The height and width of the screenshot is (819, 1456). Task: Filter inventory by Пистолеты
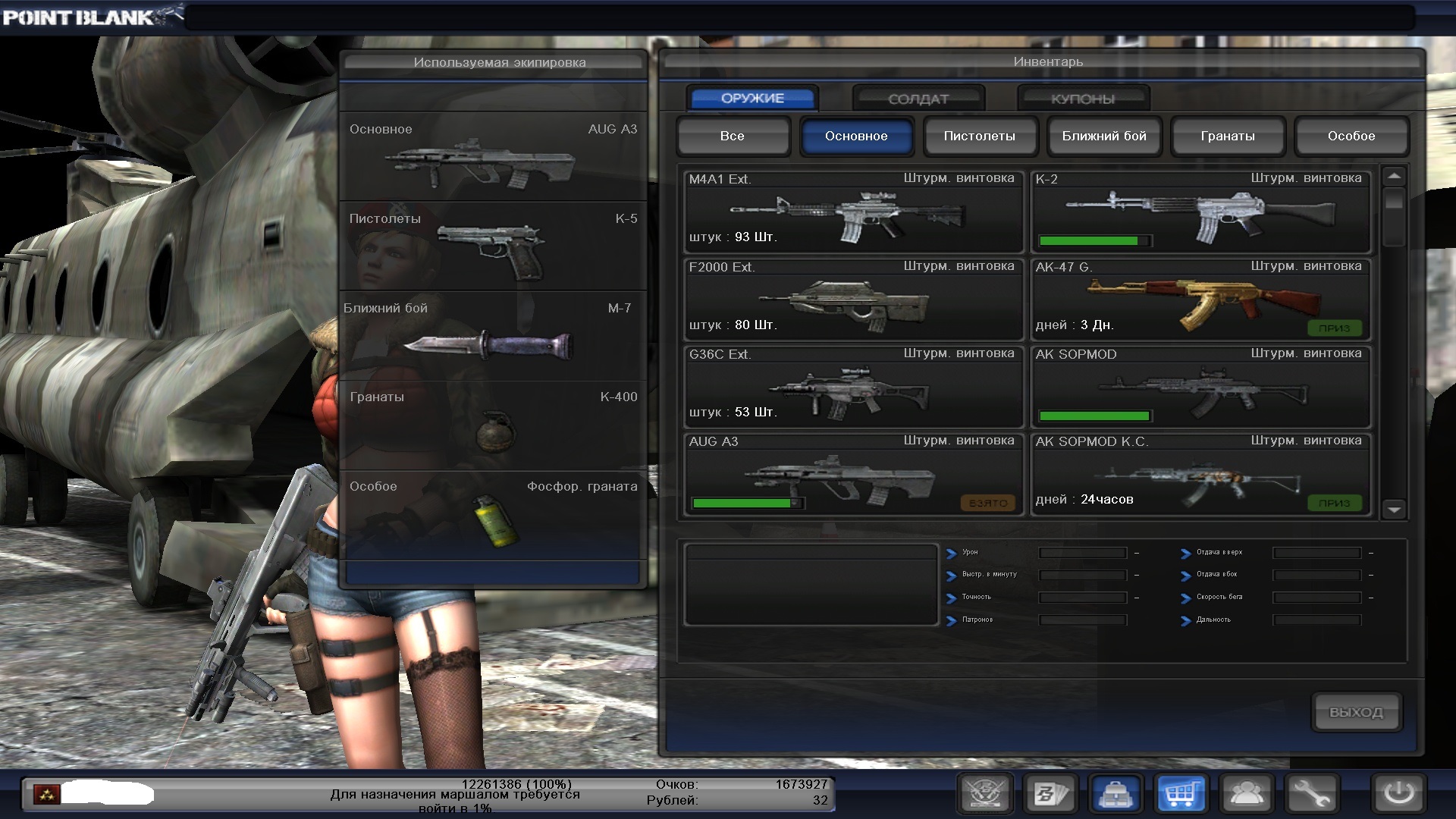[x=980, y=136]
